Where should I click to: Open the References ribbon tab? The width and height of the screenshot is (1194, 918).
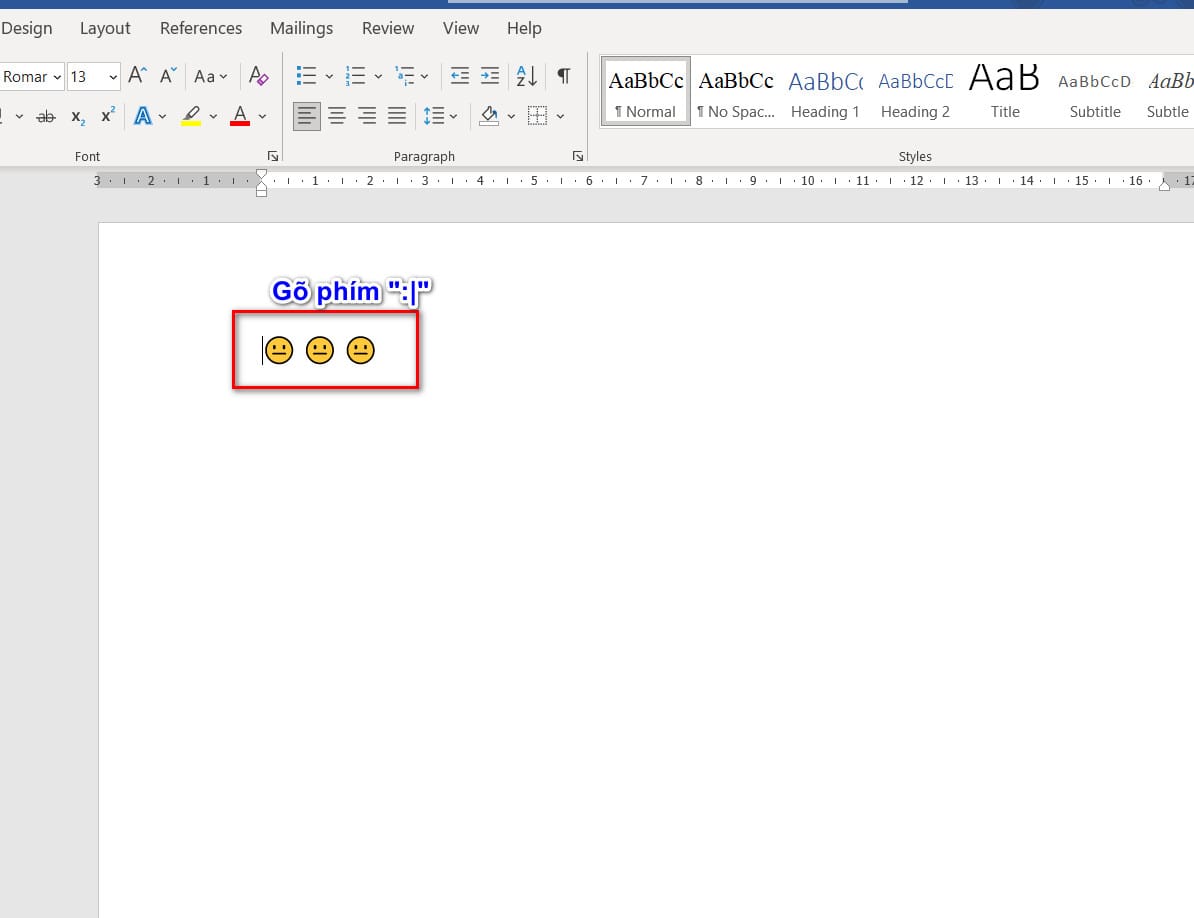pos(201,28)
